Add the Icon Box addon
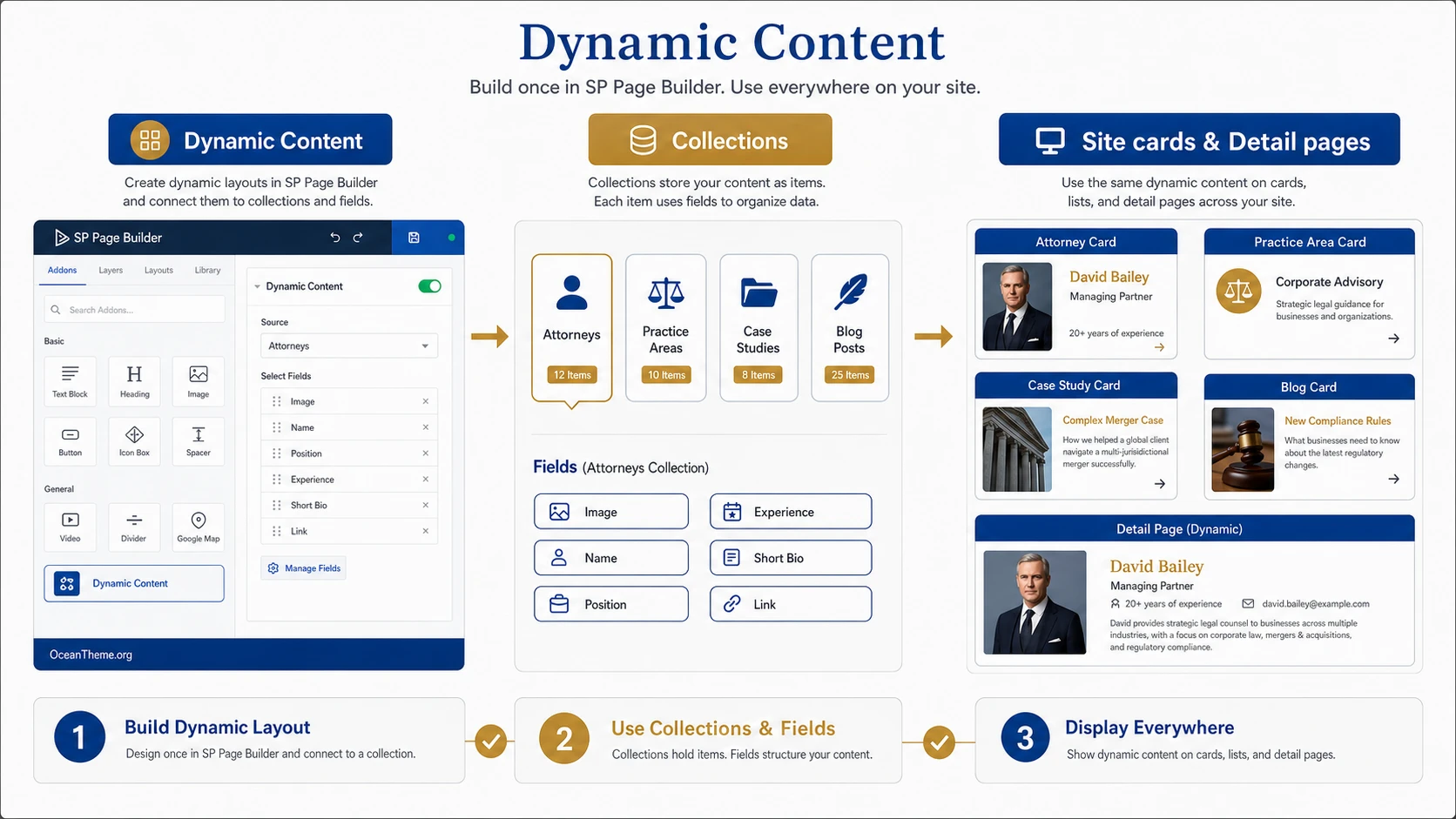 pyautogui.click(x=134, y=440)
